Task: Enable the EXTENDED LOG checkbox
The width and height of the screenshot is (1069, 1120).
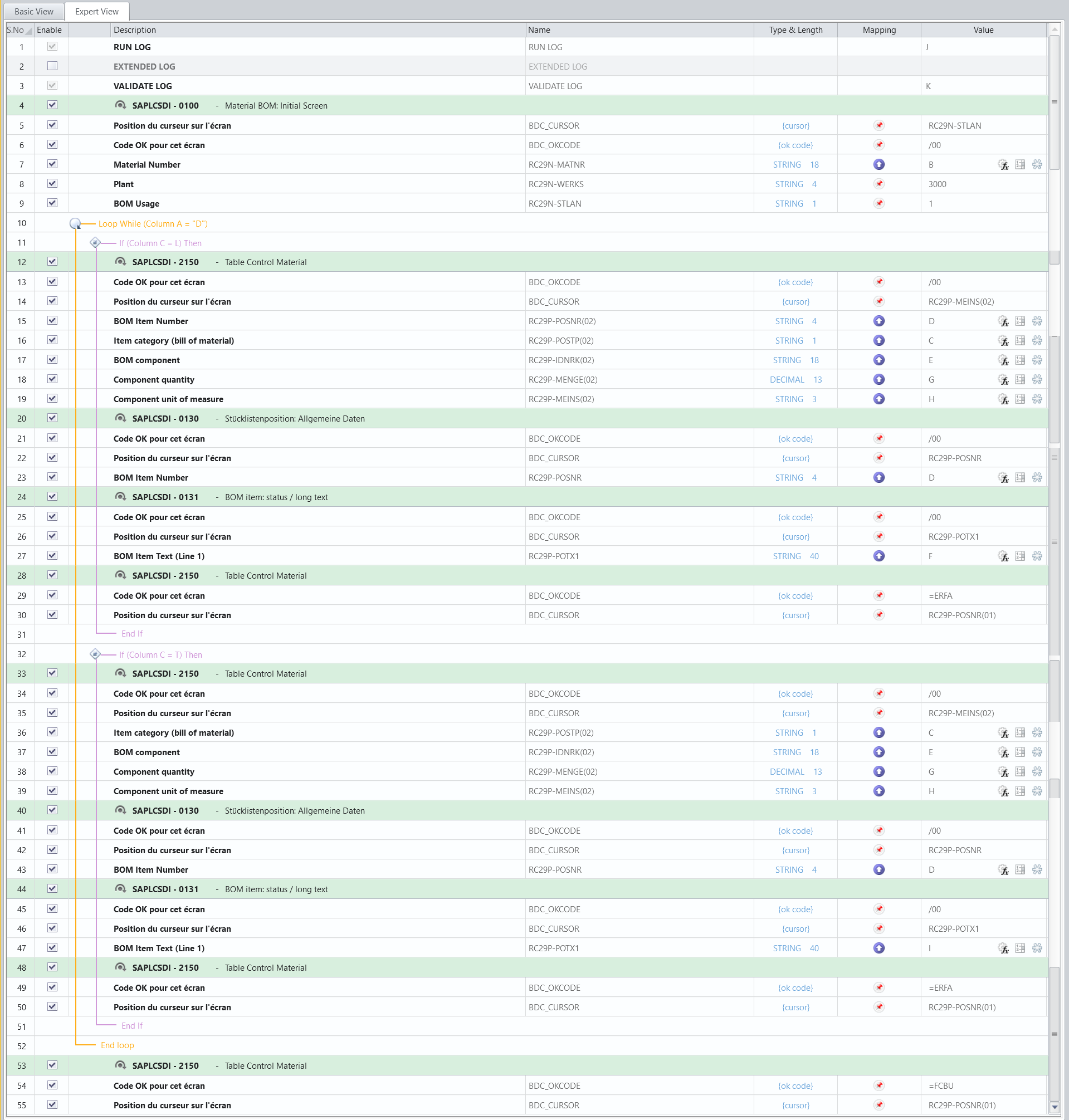Action: [x=52, y=66]
